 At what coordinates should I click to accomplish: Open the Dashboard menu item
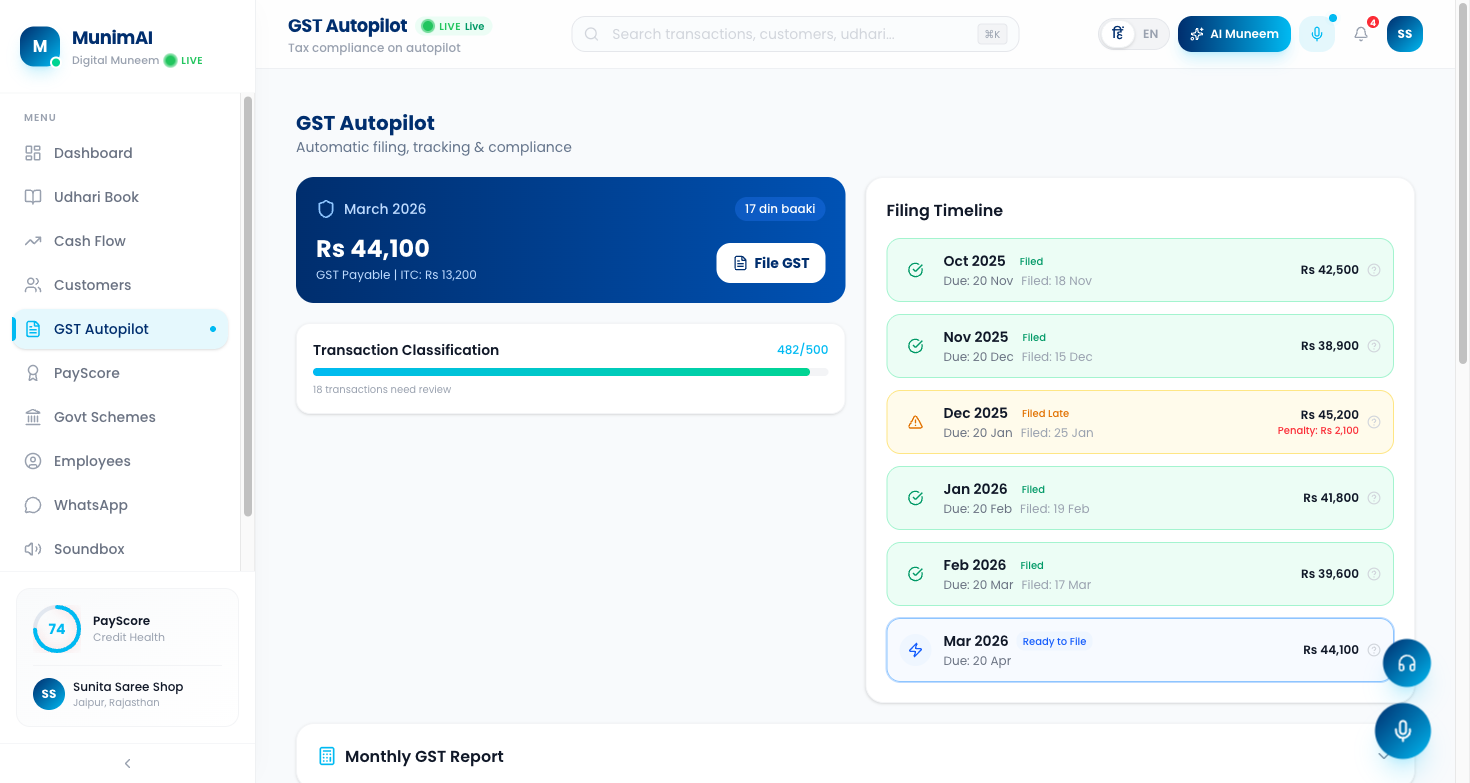coord(93,153)
